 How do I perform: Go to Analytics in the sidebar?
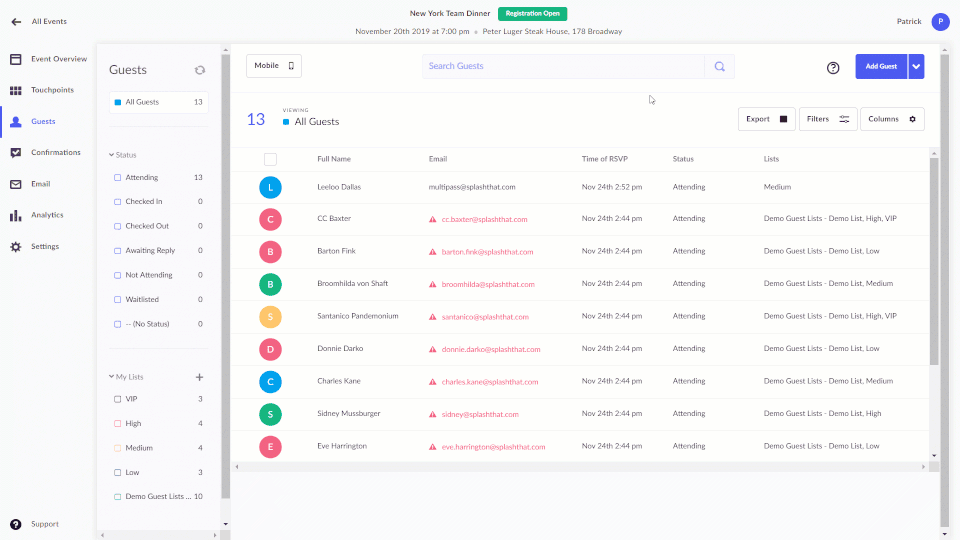point(47,215)
